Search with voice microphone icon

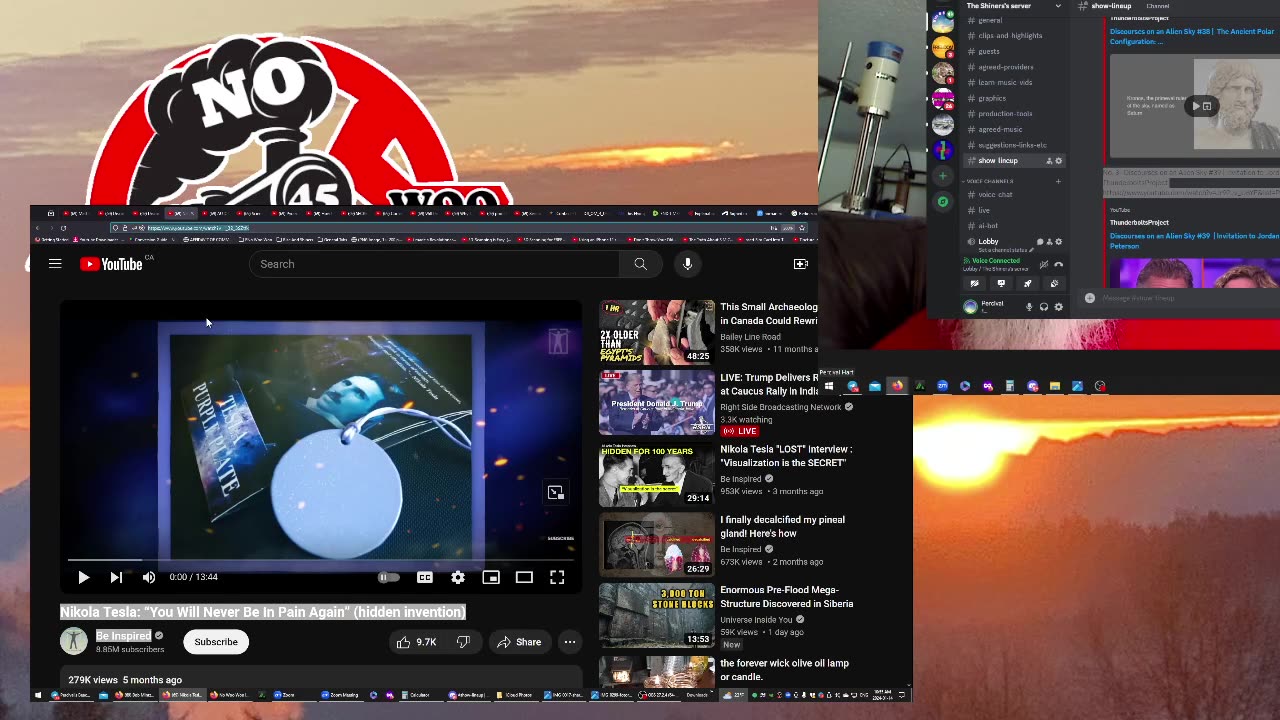[x=687, y=264]
